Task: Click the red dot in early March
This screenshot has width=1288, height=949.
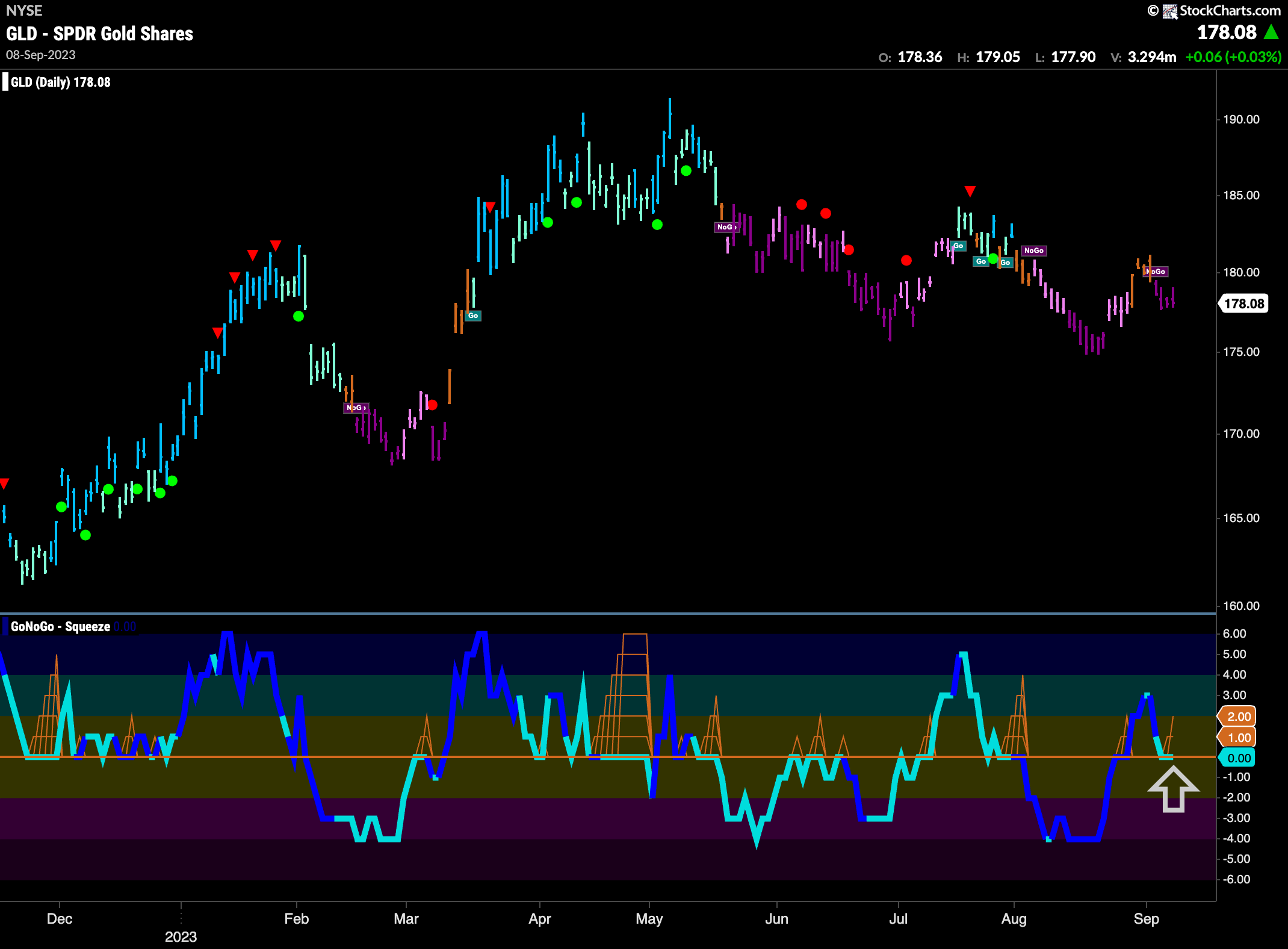Action: click(x=432, y=405)
